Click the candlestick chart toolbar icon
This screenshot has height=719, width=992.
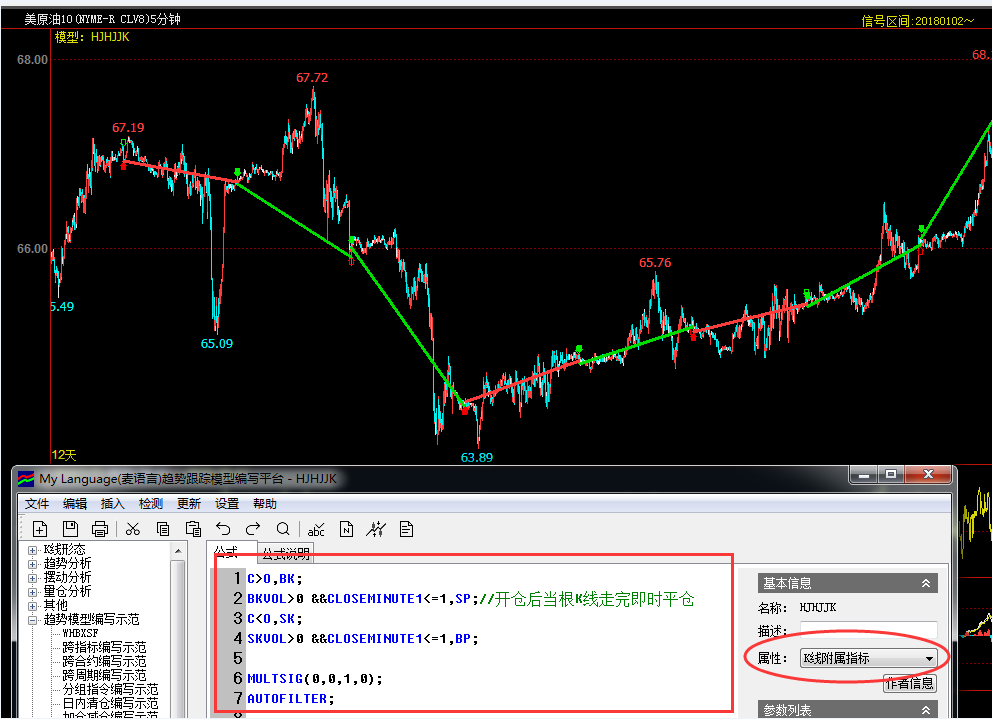[x=377, y=529]
